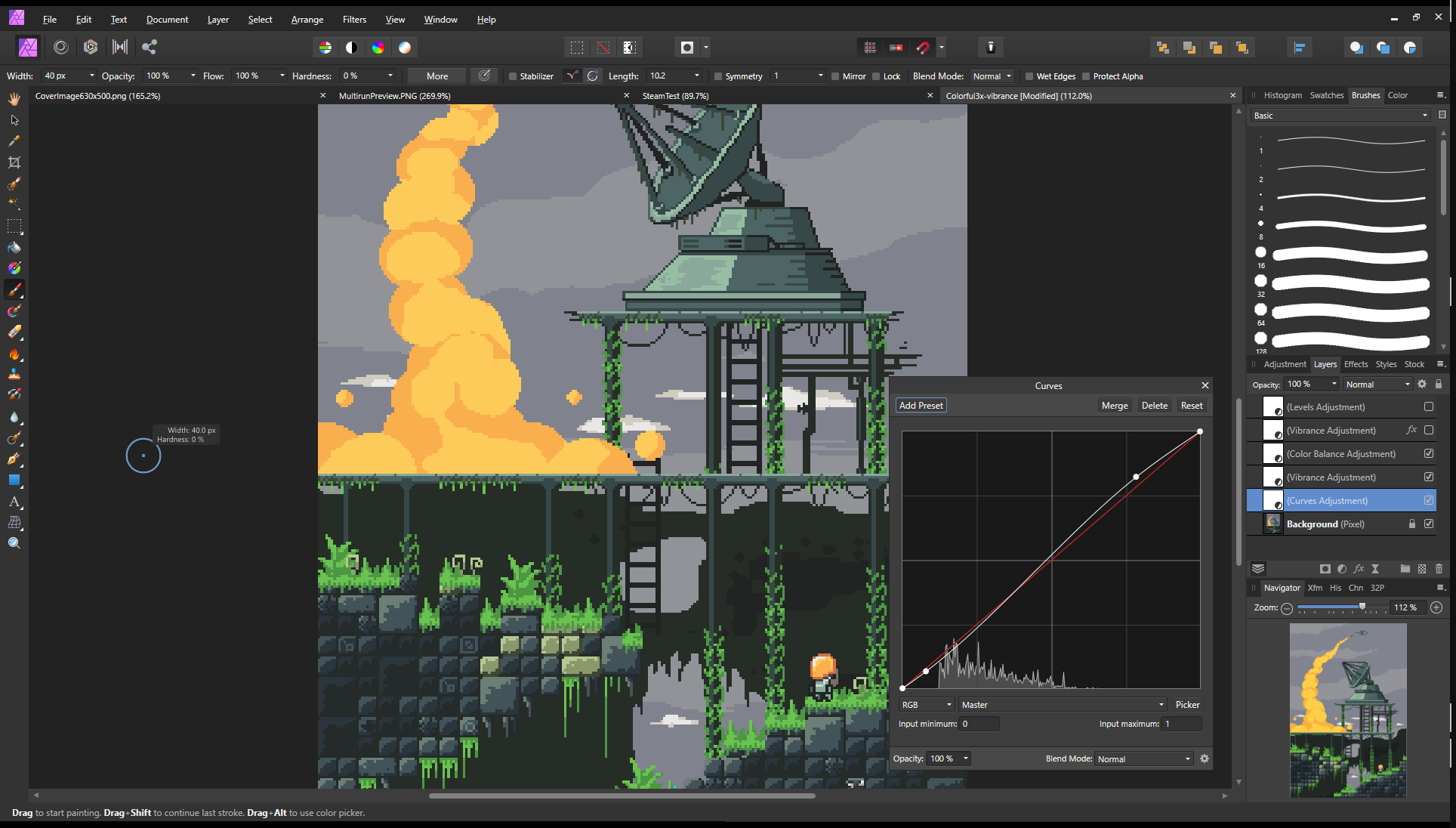Click the Reset button in Curves panel
This screenshot has height=828, width=1456.
click(x=1191, y=405)
